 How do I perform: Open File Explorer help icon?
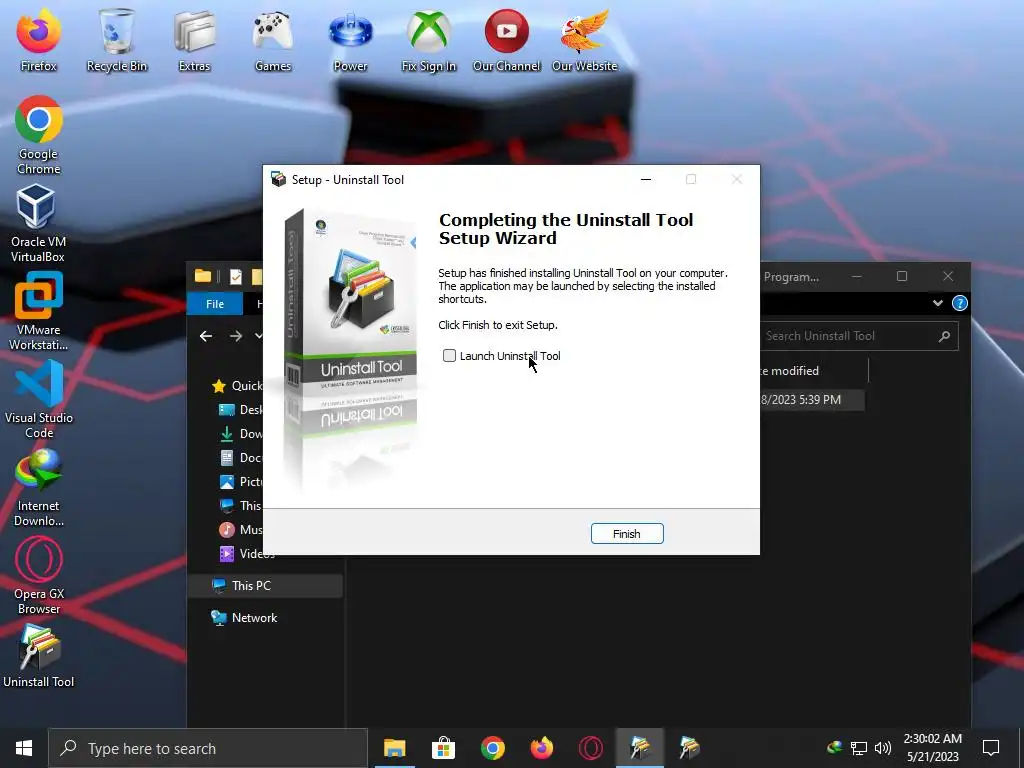tap(959, 303)
